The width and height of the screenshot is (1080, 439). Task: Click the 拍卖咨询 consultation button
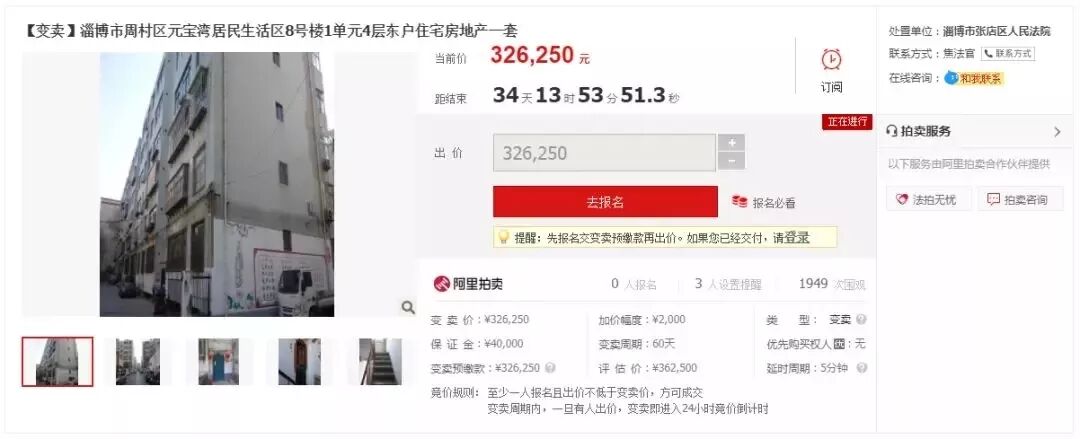(1019, 200)
